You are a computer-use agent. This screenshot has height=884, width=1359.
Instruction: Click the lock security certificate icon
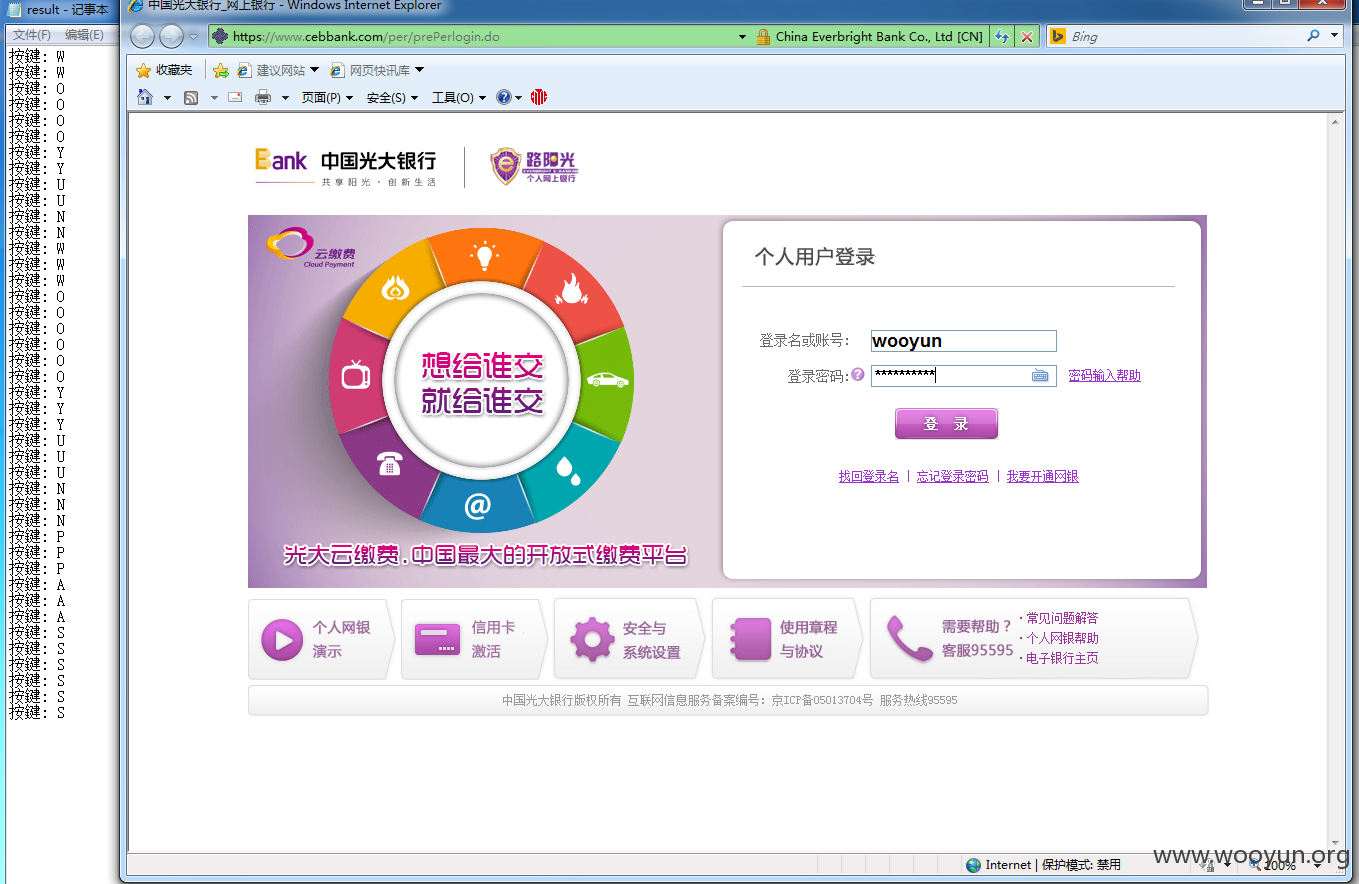(762, 37)
